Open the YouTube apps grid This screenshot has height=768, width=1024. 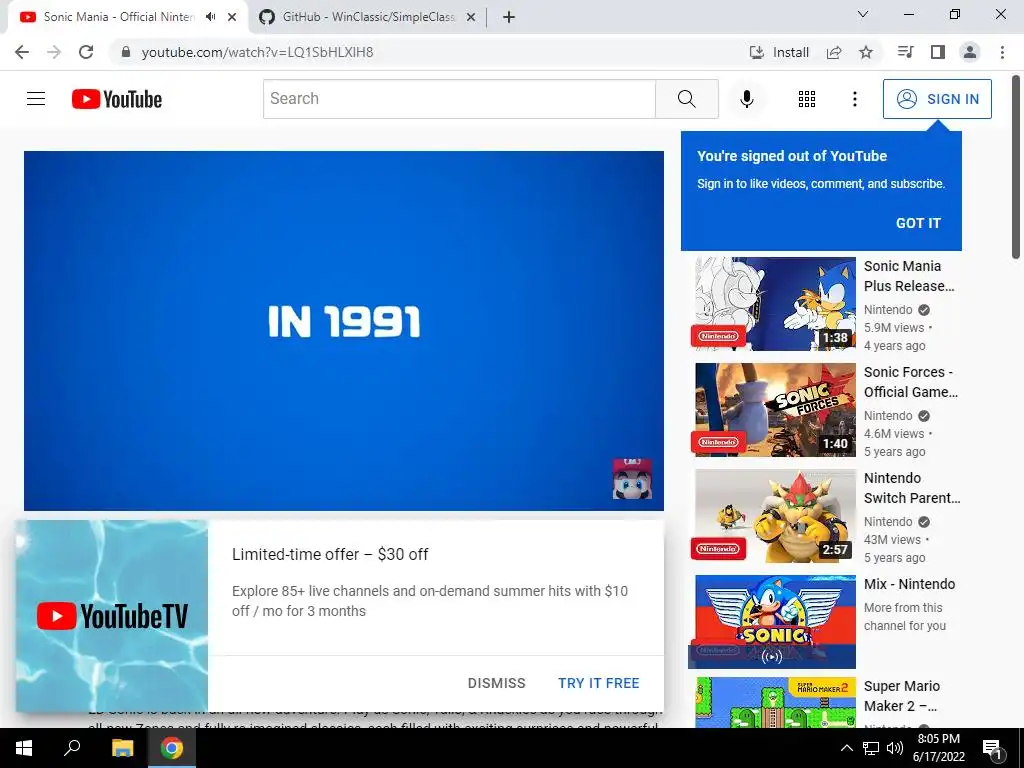click(x=807, y=99)
